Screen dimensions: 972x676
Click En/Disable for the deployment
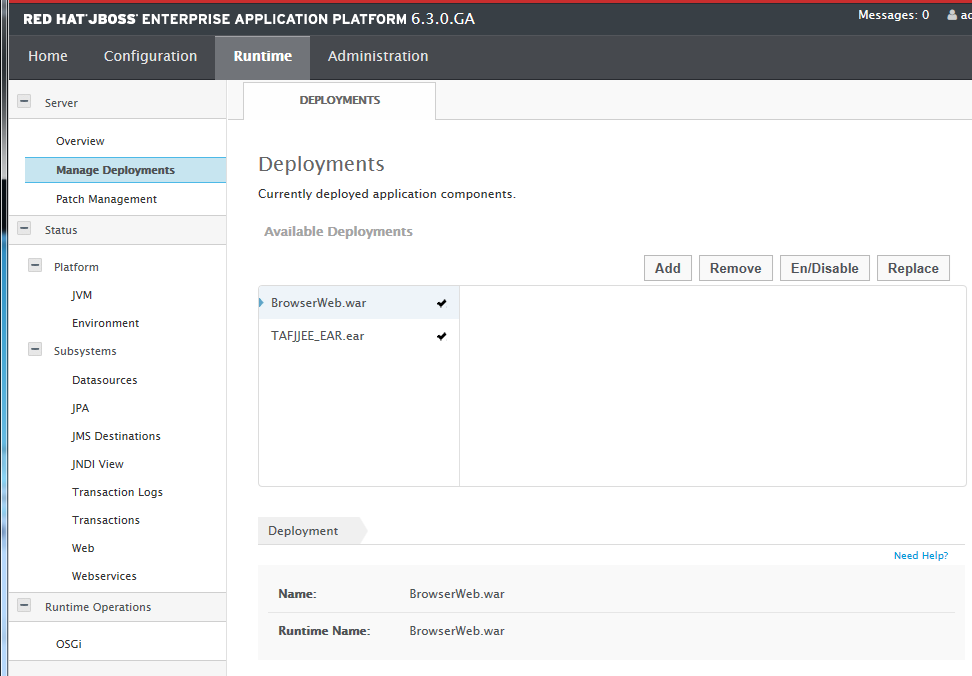tap(824, 268)
